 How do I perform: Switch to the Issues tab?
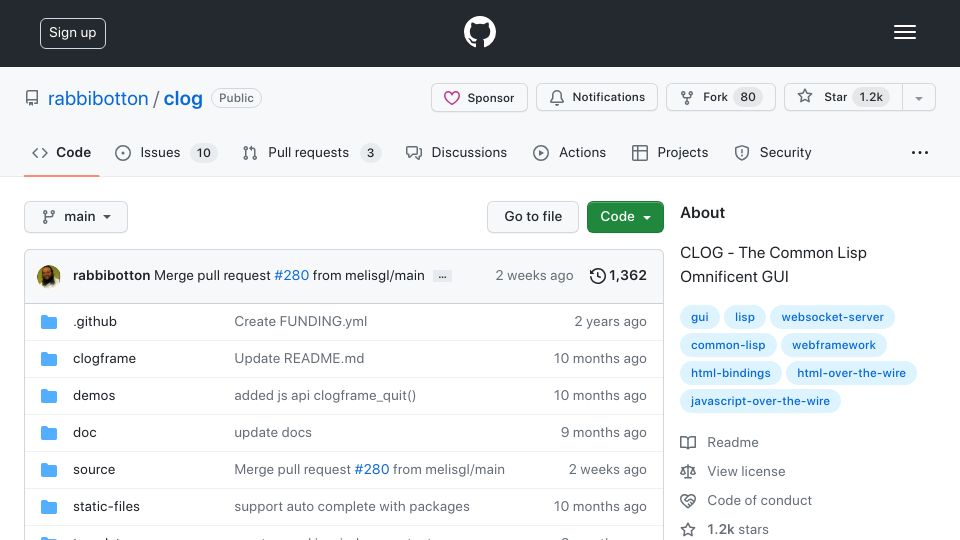166,152
